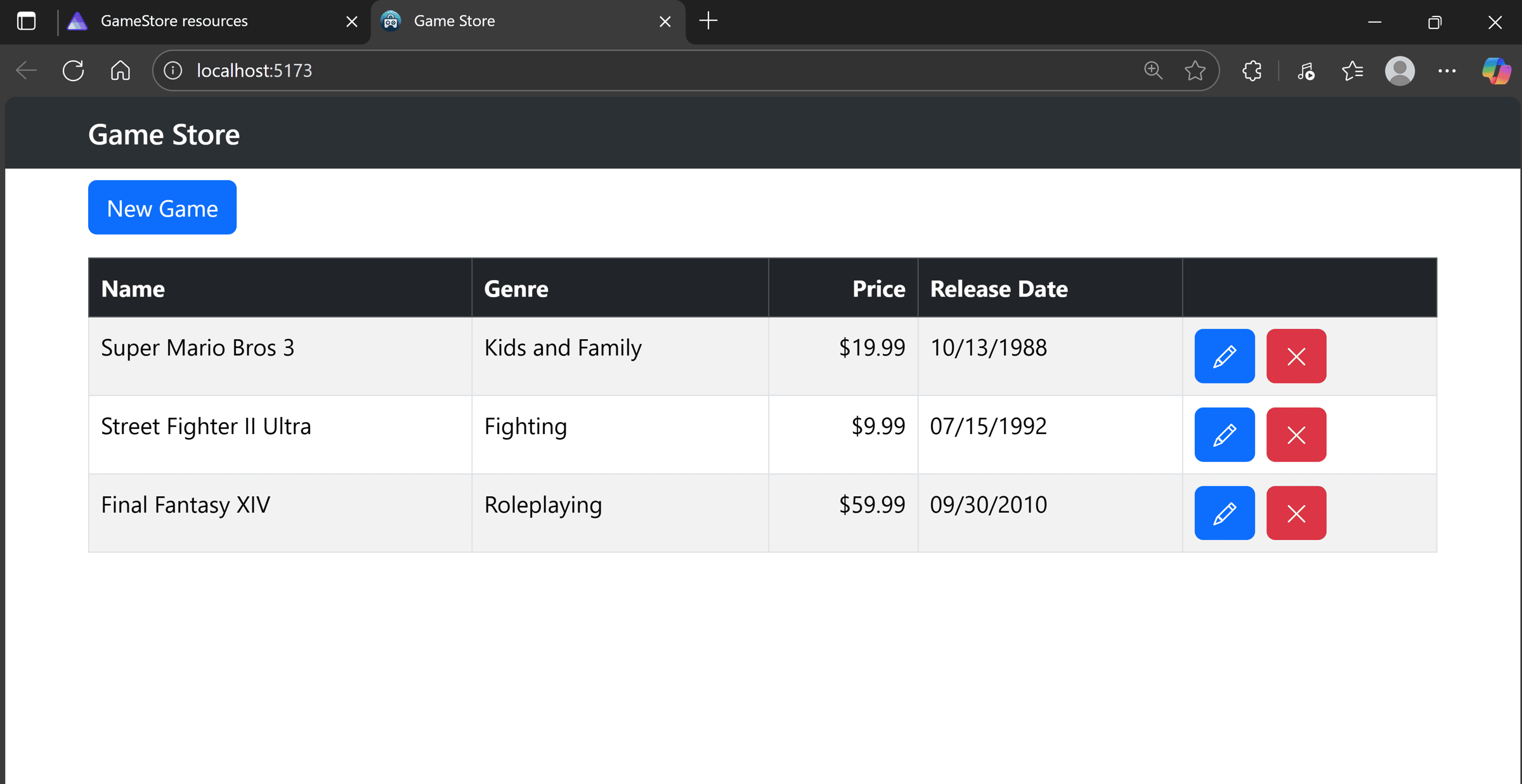Image resolution: width=1522 pixels, height=784 pixels.
Task: Click the New Game button
Action: click(162, 207)
